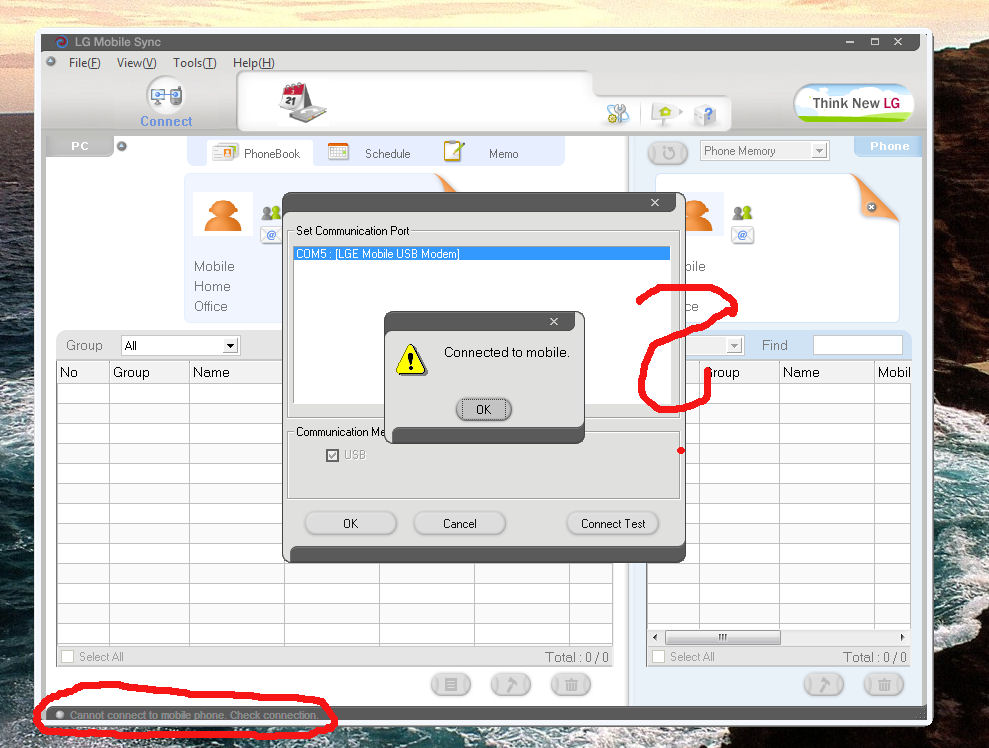Screen dimensions: 989x748
Task: Click OK in Connected to mobile box
Action: 483,409
